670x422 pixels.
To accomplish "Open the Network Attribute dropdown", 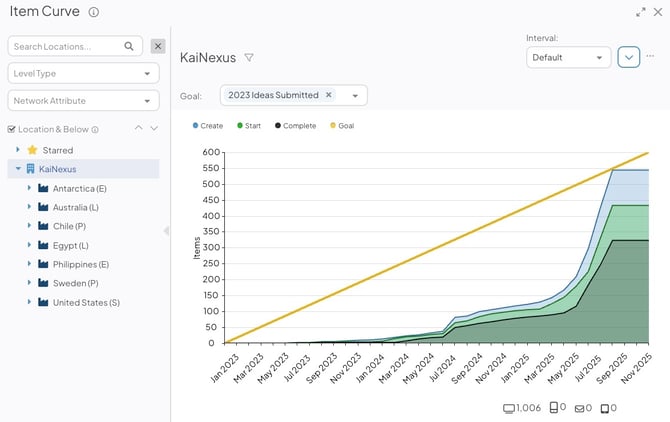I will pyautogui.click(x=84, y=101).
